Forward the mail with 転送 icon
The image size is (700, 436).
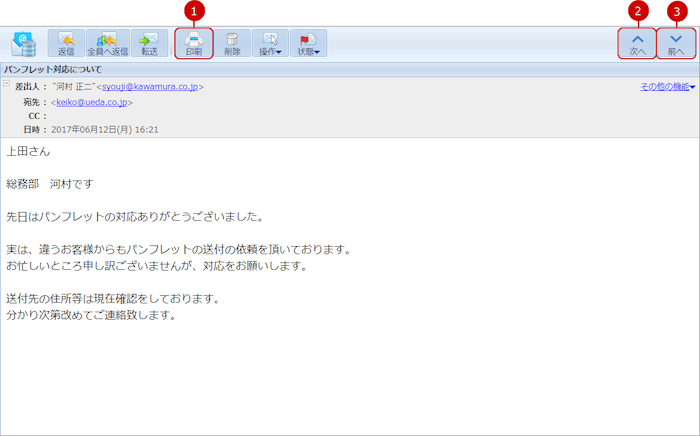149,43
